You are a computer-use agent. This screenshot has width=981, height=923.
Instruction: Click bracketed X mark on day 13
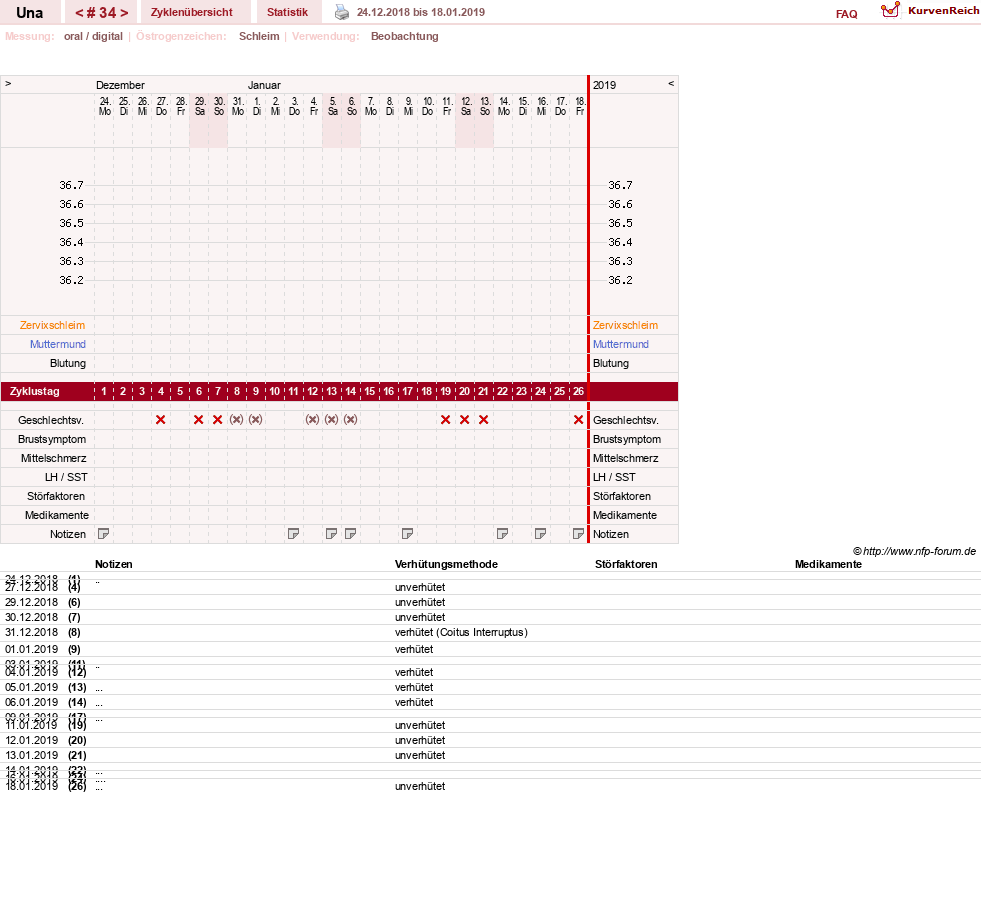[332, 420]
